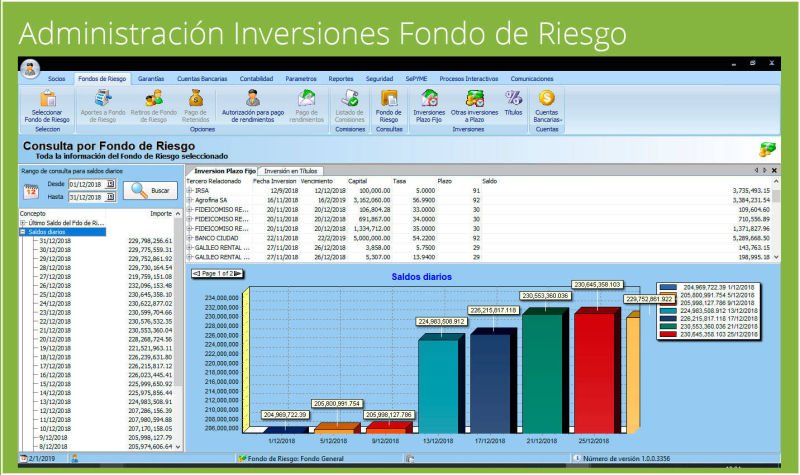800x475 pixels.
Task: Open the SePYME ribbon tab
Action: [x=416, y=79]
